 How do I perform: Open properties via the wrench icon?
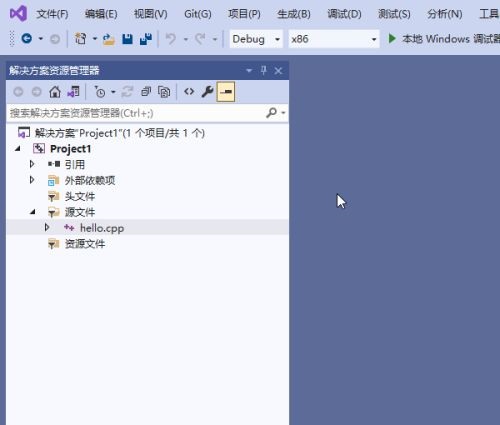(207, 92)
